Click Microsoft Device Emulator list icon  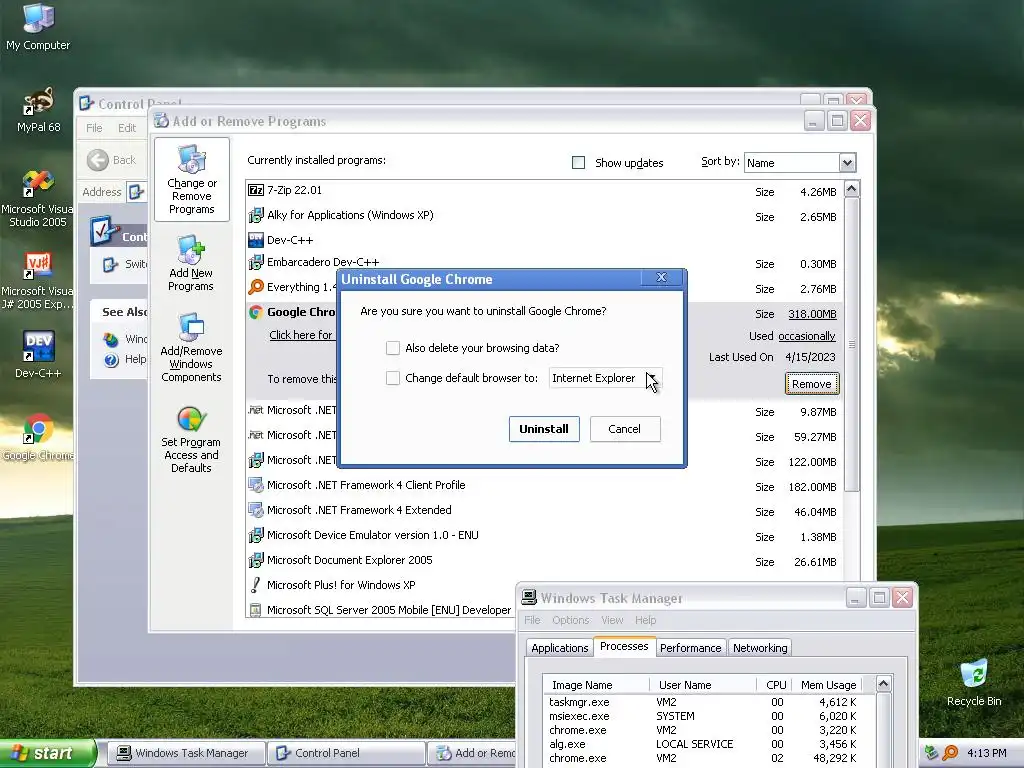pos(256,536)
